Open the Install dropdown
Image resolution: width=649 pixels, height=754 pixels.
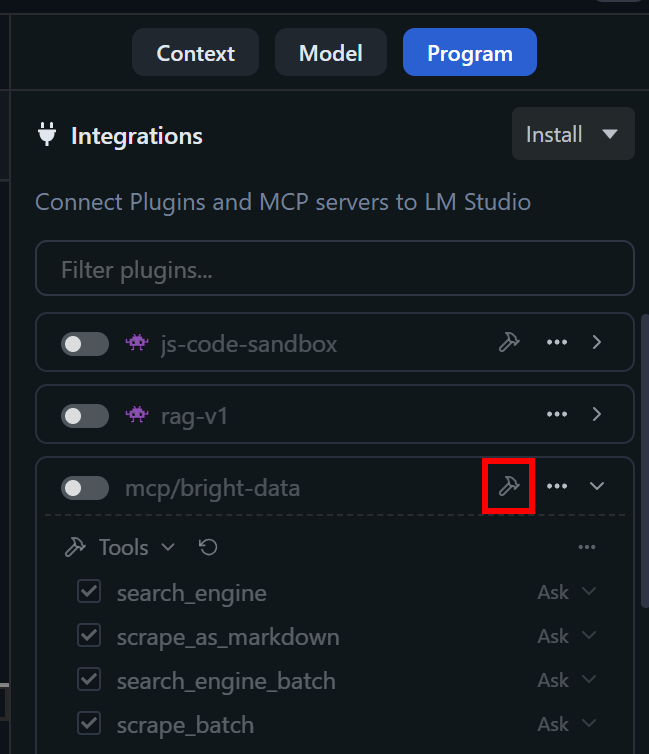pos(573,134)
